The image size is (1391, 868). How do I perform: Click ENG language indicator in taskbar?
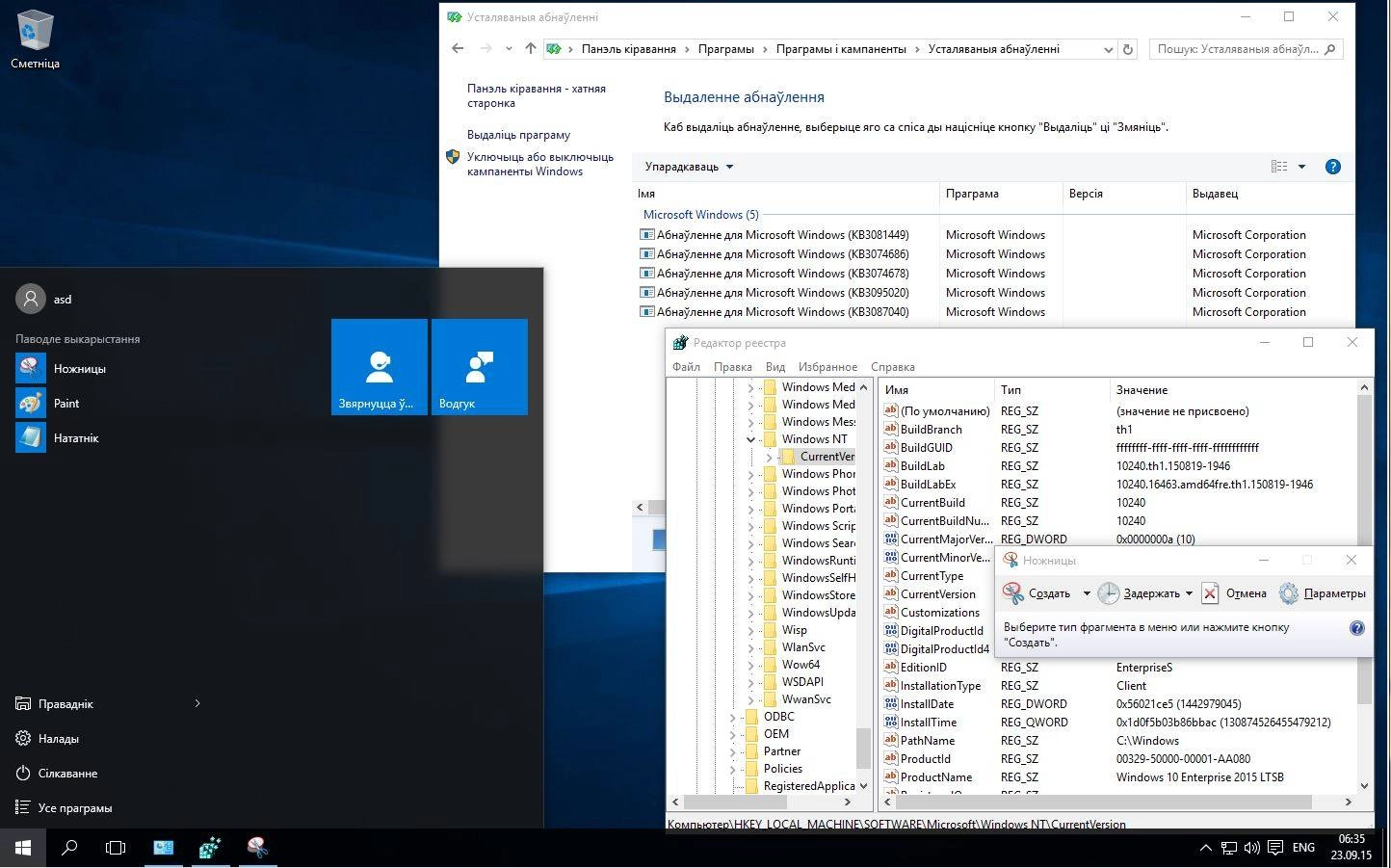1303,848
